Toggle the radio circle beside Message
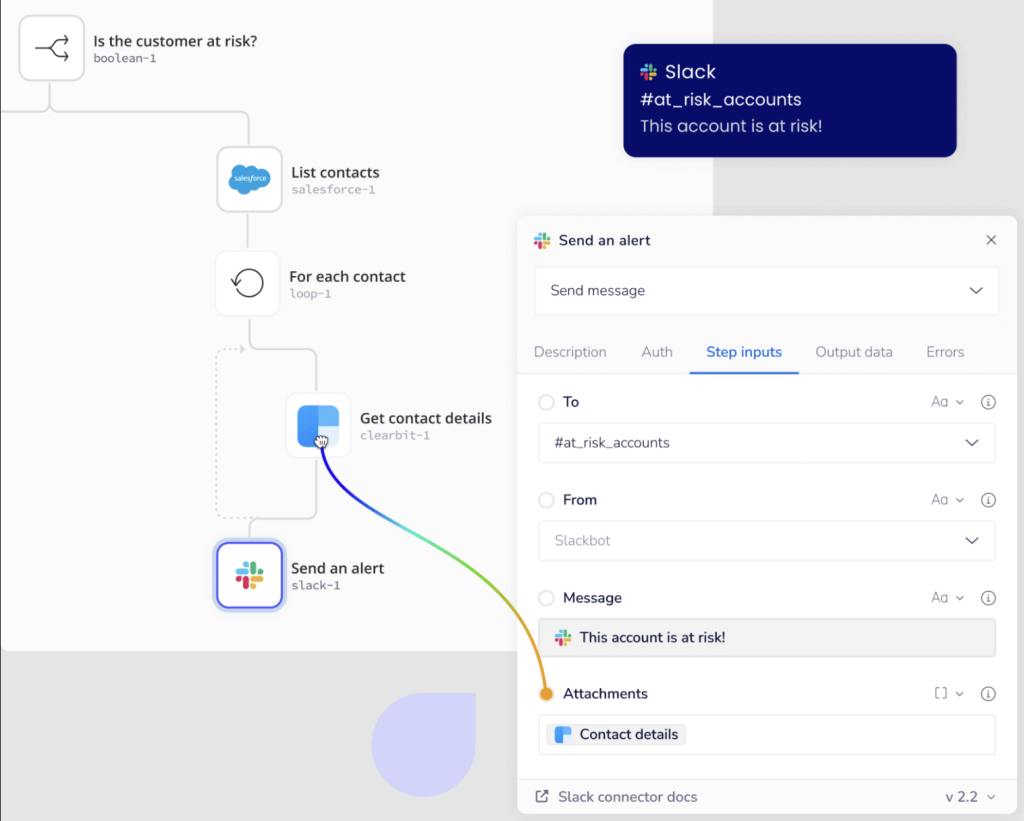Screen dimensions: 1024x821 547,598
